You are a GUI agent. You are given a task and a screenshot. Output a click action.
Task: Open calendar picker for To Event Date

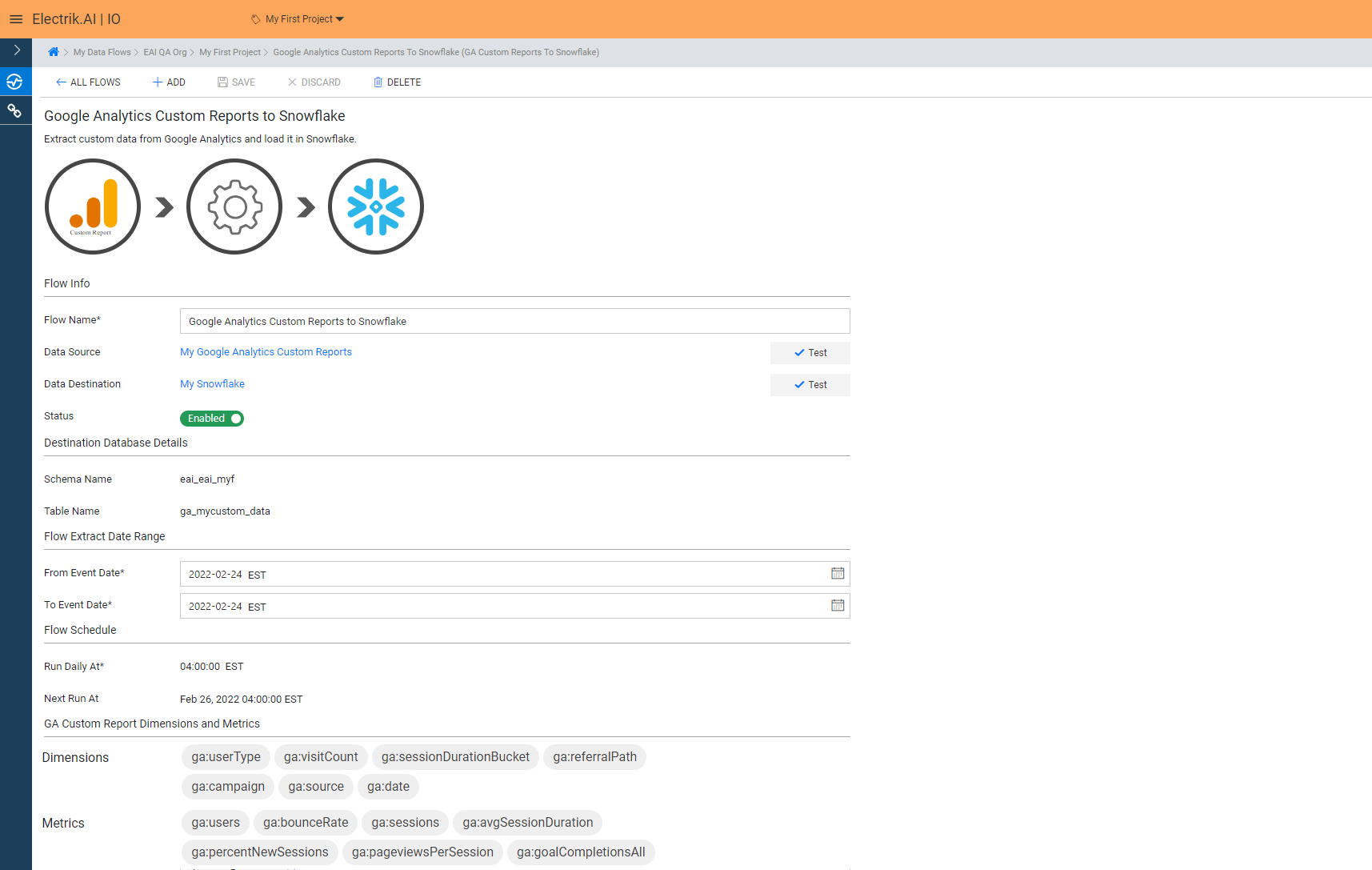point(837,605)
